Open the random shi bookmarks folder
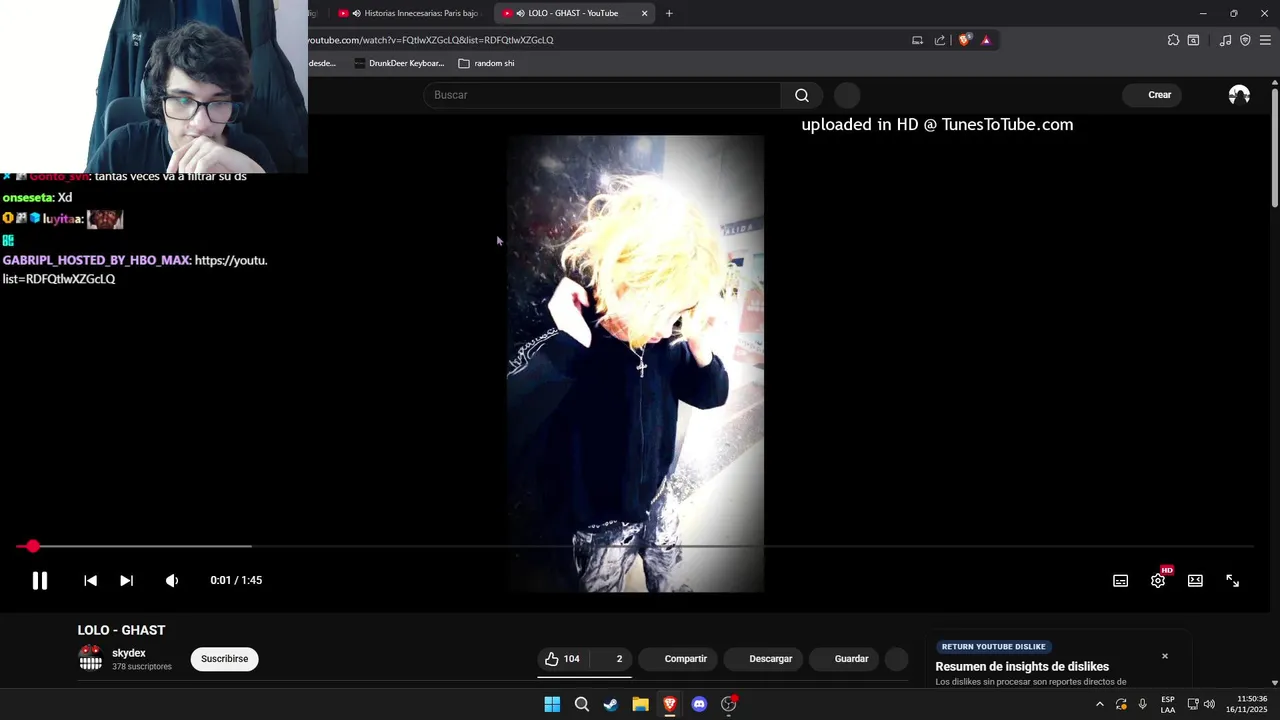 486,63
